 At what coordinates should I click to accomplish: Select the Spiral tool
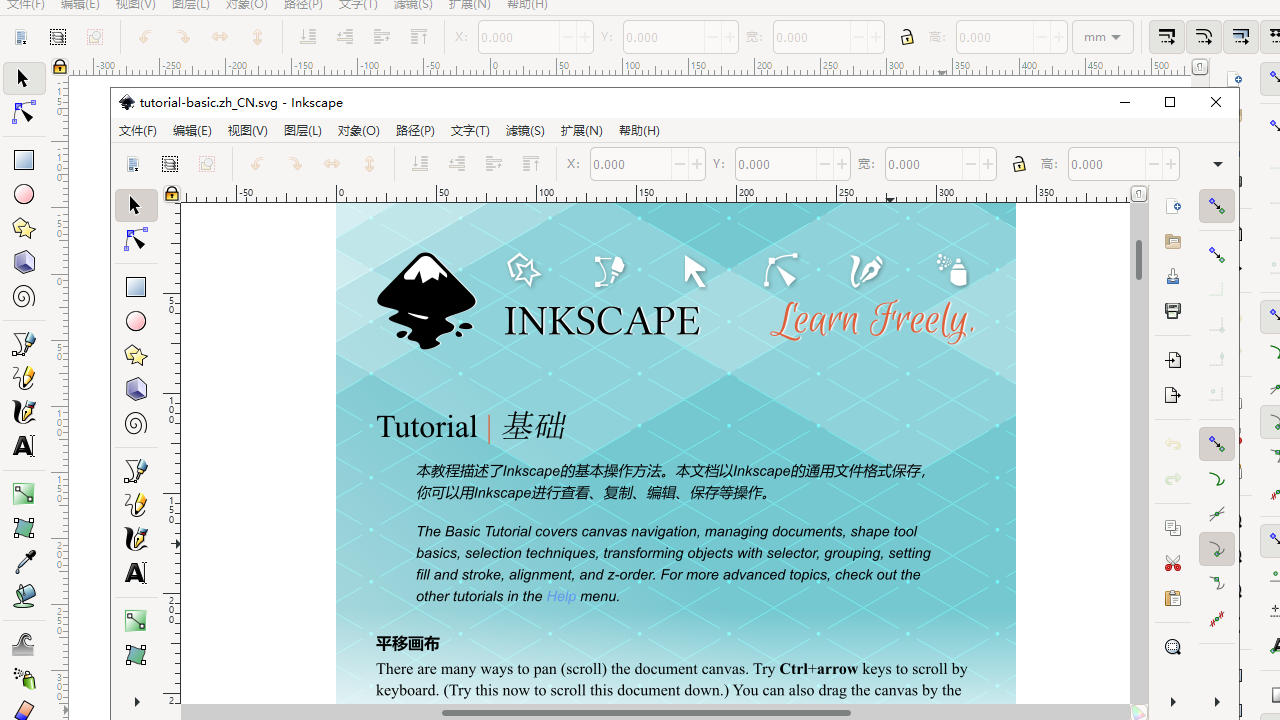(136, 423)
